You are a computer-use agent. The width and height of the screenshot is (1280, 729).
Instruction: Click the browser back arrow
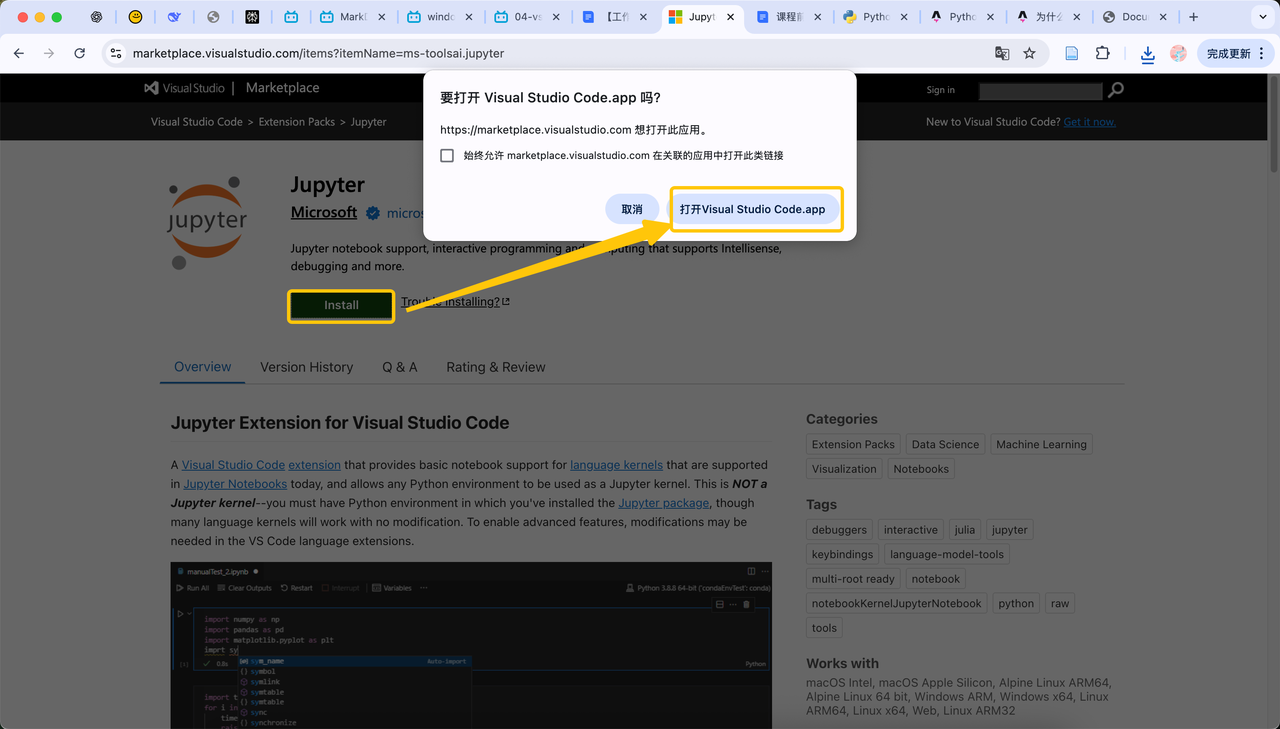[x=19, y=53]
